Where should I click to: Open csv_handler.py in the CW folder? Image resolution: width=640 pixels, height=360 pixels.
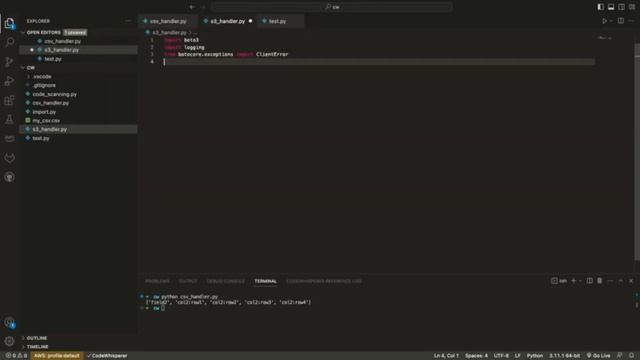[x=51, y=103]
